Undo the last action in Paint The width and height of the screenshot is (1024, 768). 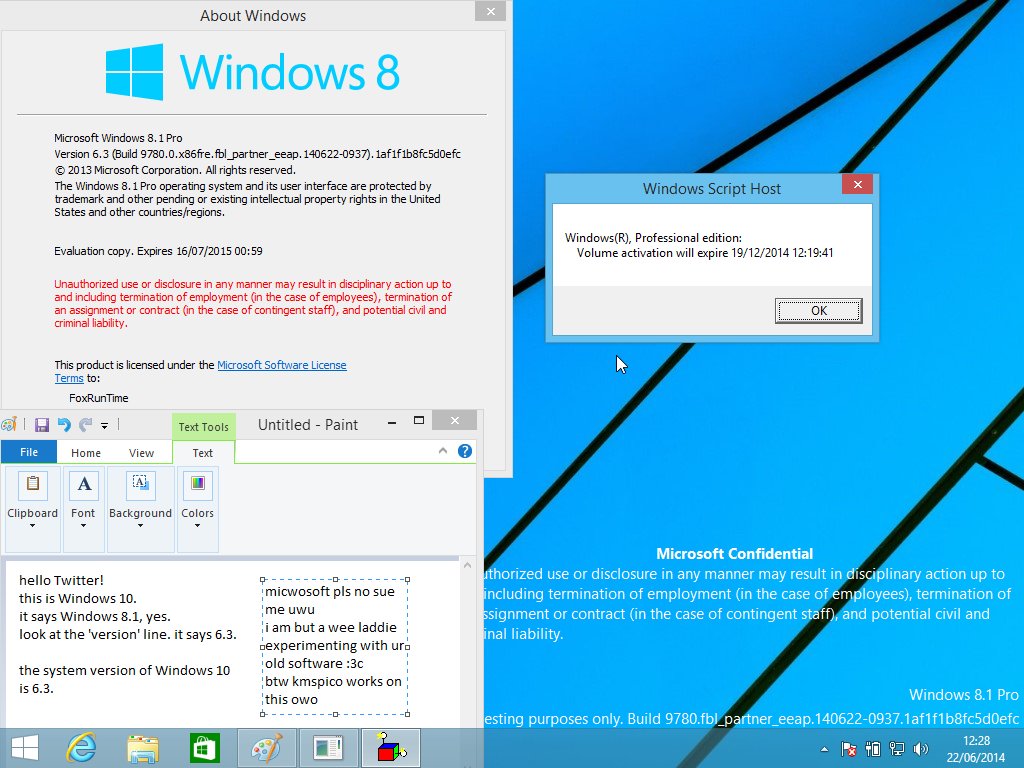point(64,425)
